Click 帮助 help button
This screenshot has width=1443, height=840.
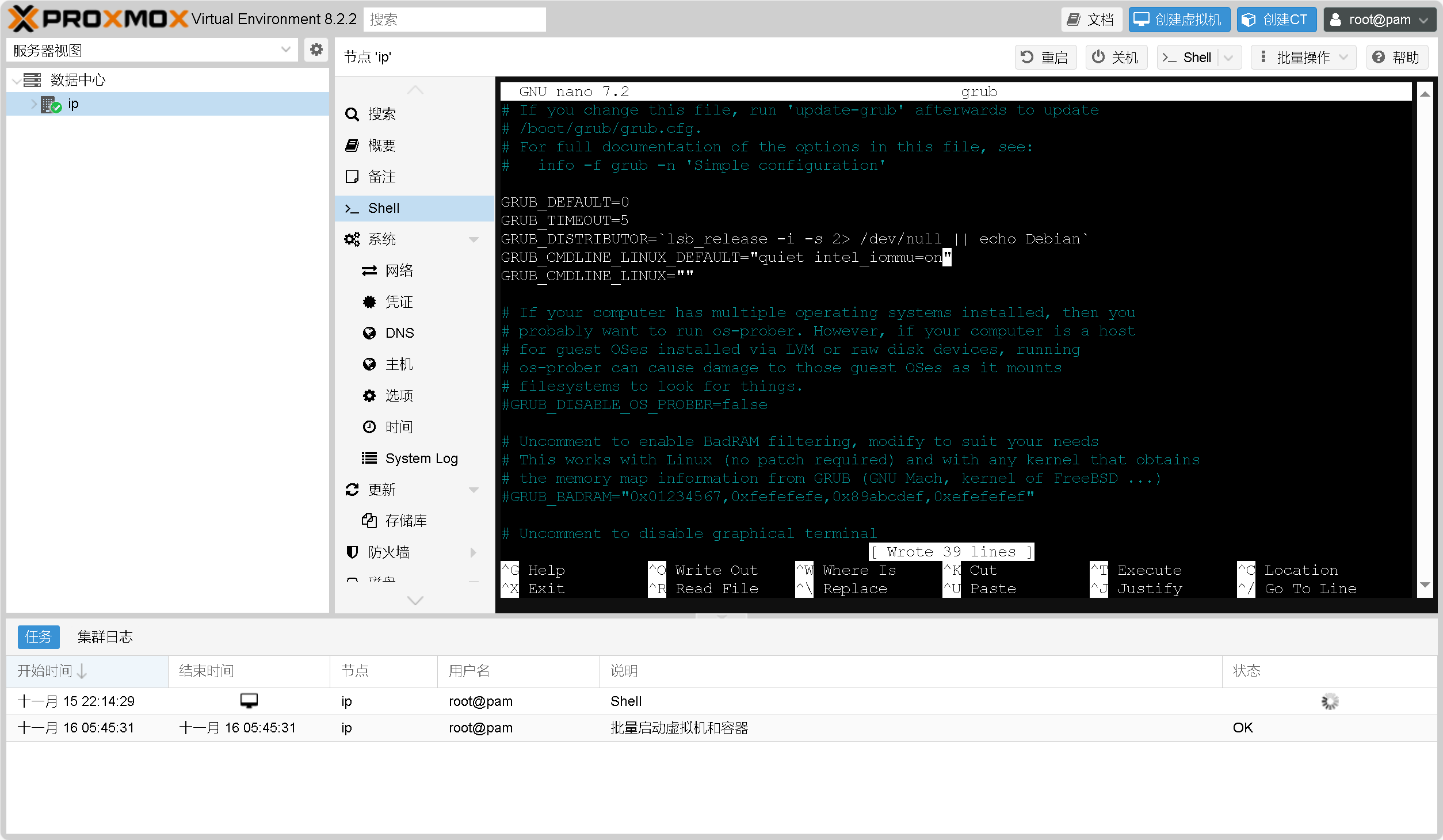click(1397, 58)
